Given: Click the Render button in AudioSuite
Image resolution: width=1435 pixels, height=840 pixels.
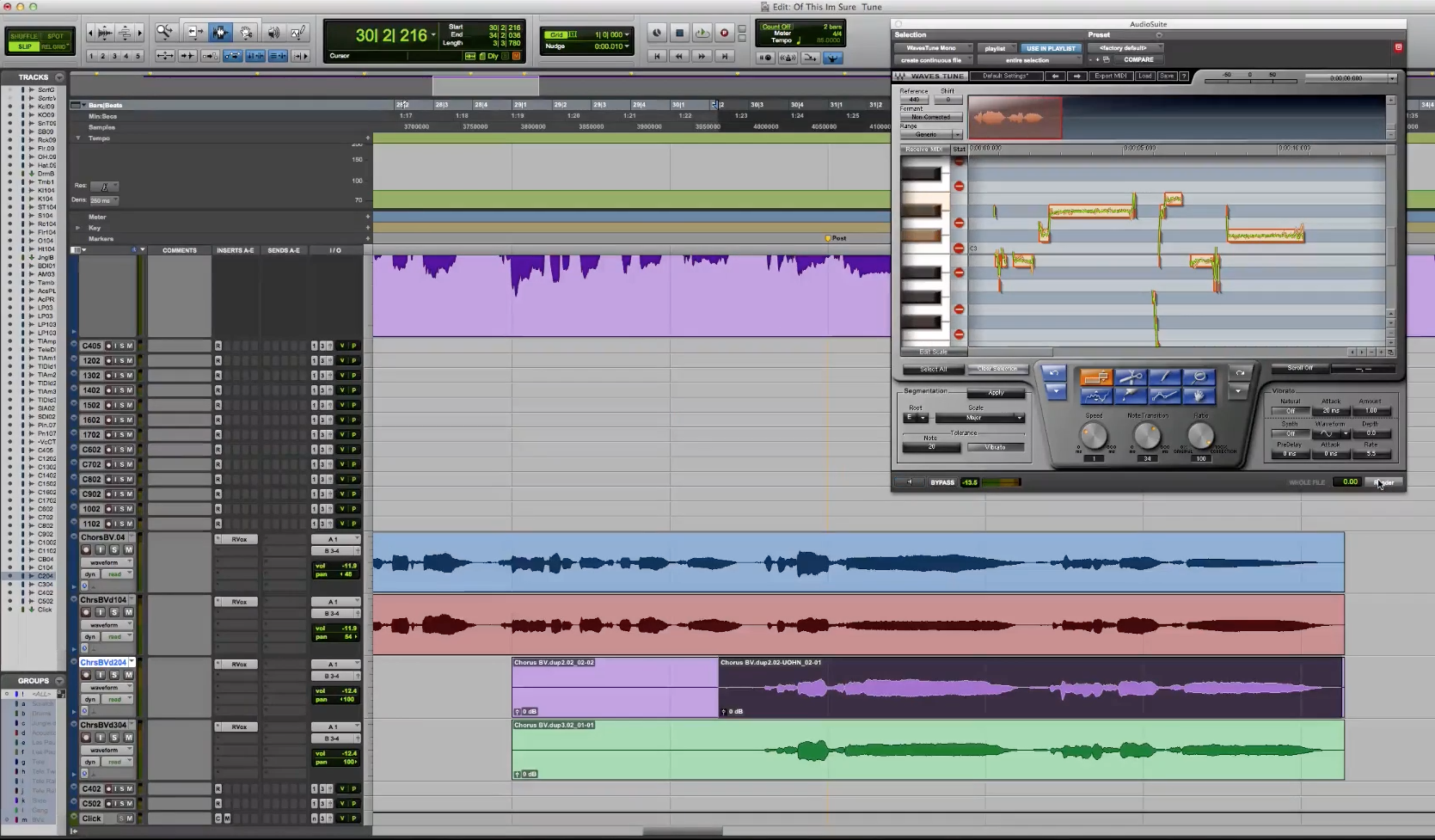Looking at the screenshot, I should pos(1383,482).
